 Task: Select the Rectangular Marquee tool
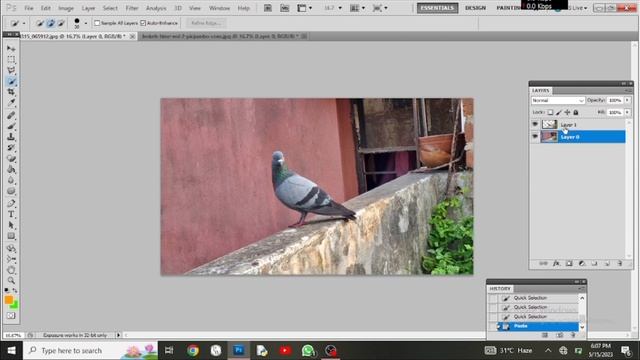11,60
